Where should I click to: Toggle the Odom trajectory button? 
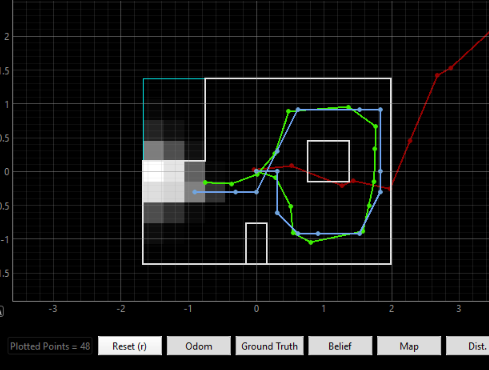[x=199, y=346]
